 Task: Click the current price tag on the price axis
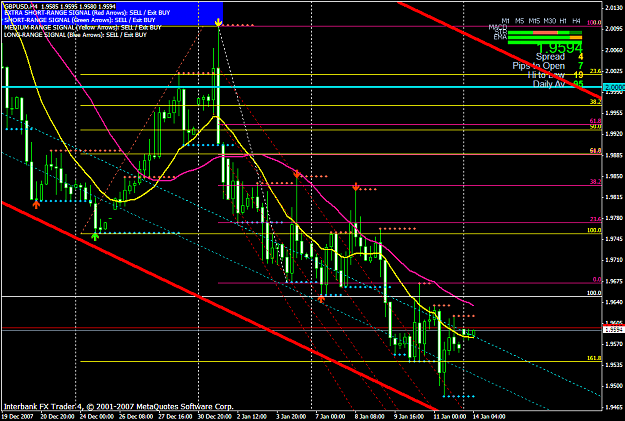coord(613,329)
